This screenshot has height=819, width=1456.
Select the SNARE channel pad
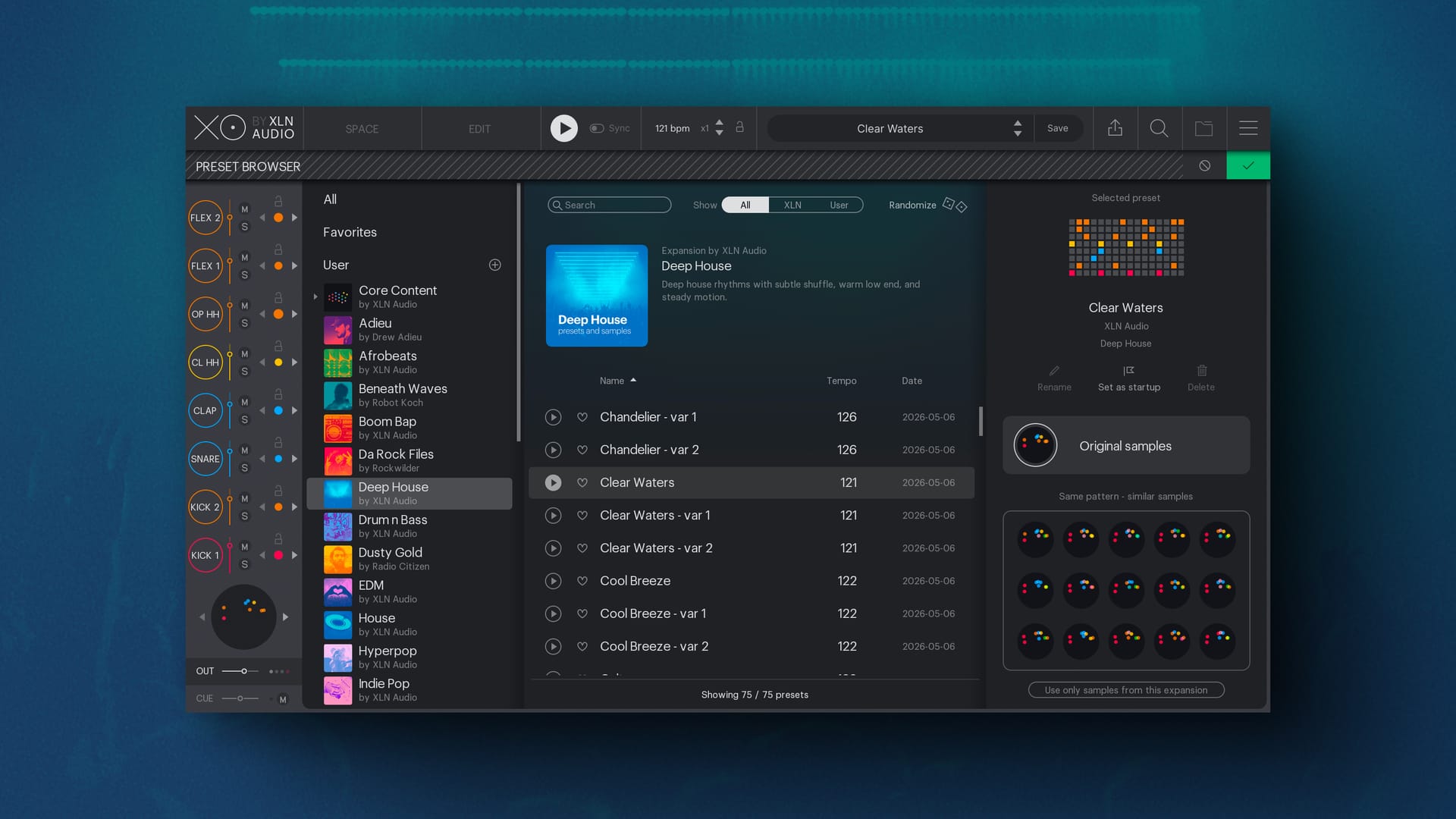(206, 459)
